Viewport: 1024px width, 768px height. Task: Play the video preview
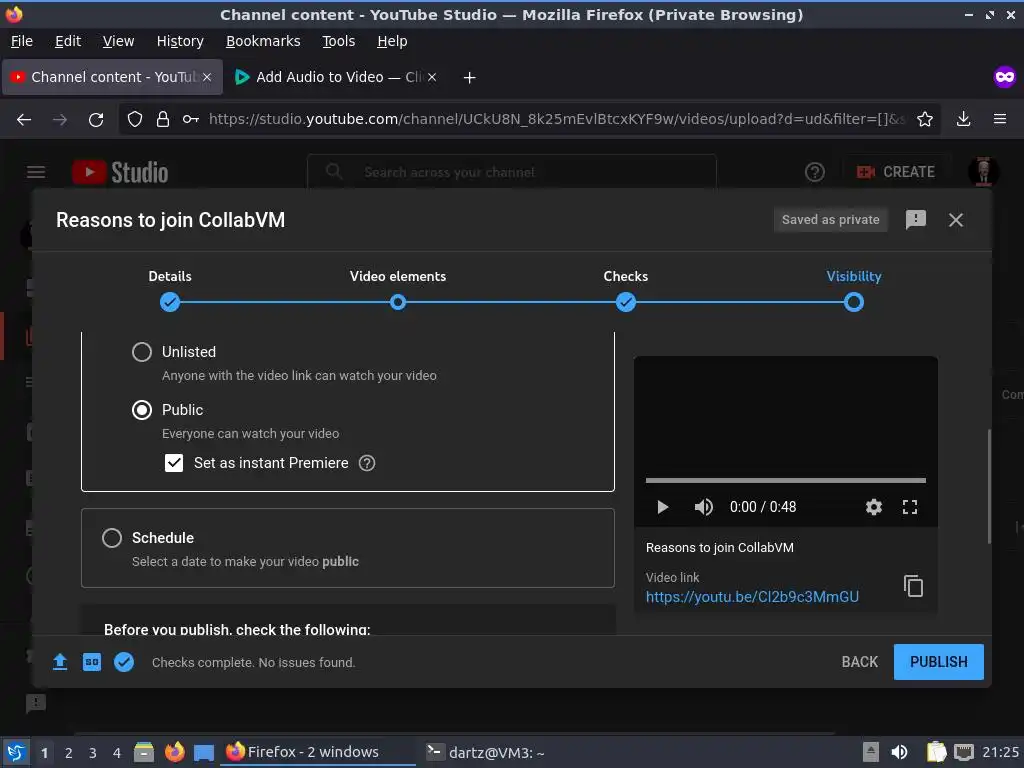662,507
